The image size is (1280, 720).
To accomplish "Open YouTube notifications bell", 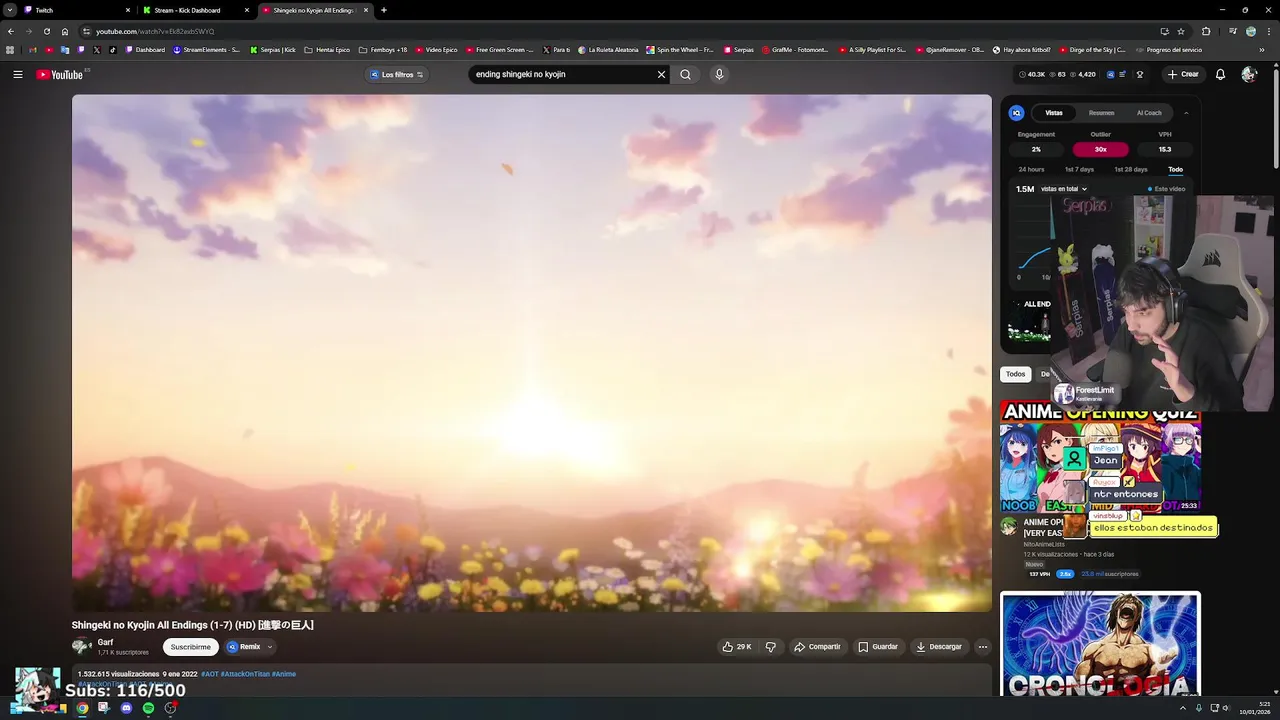I will (1220, 74).
